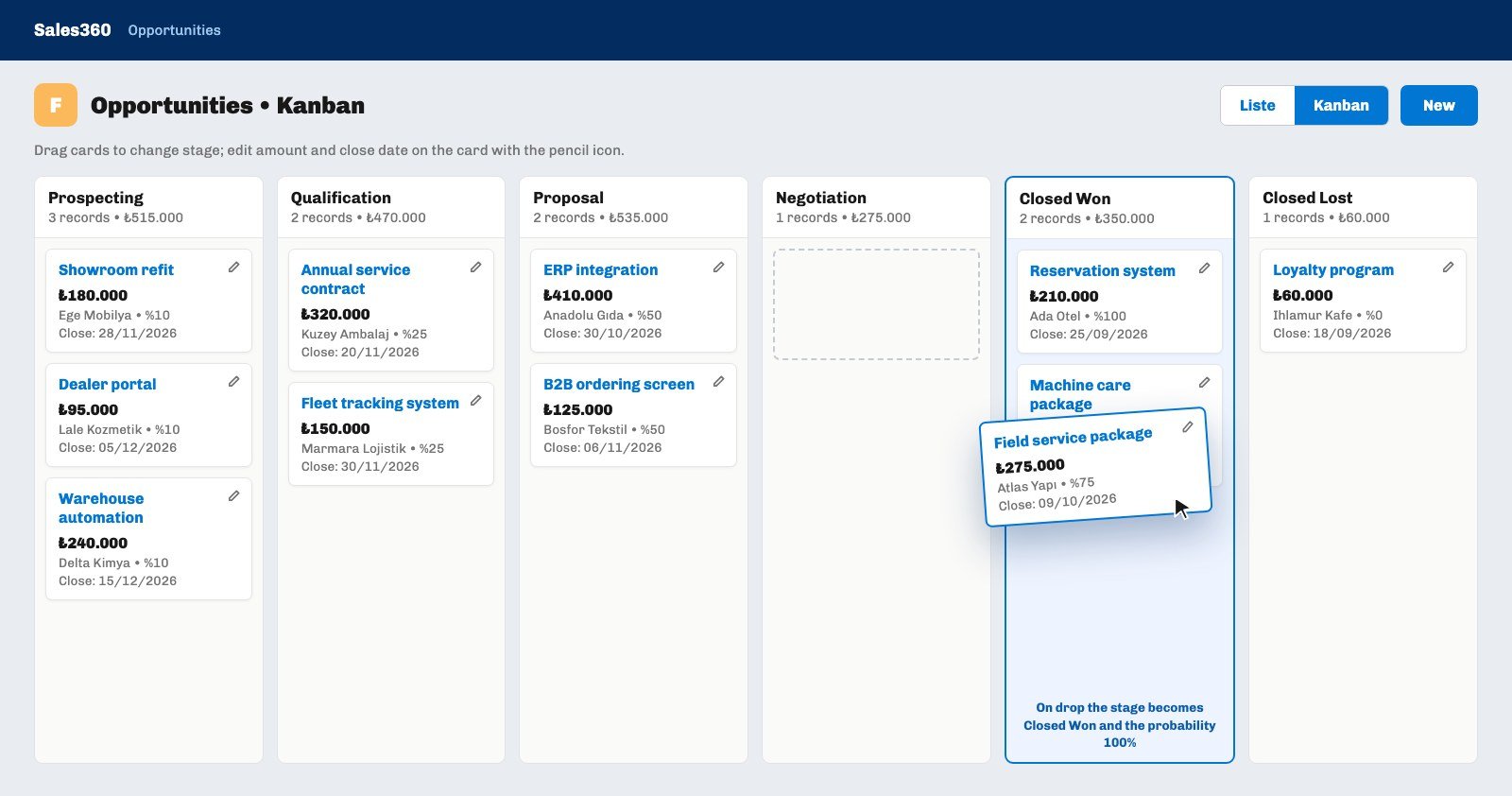Select the Kanban view tab
Screen dimensions: 1512x796
1341,105
